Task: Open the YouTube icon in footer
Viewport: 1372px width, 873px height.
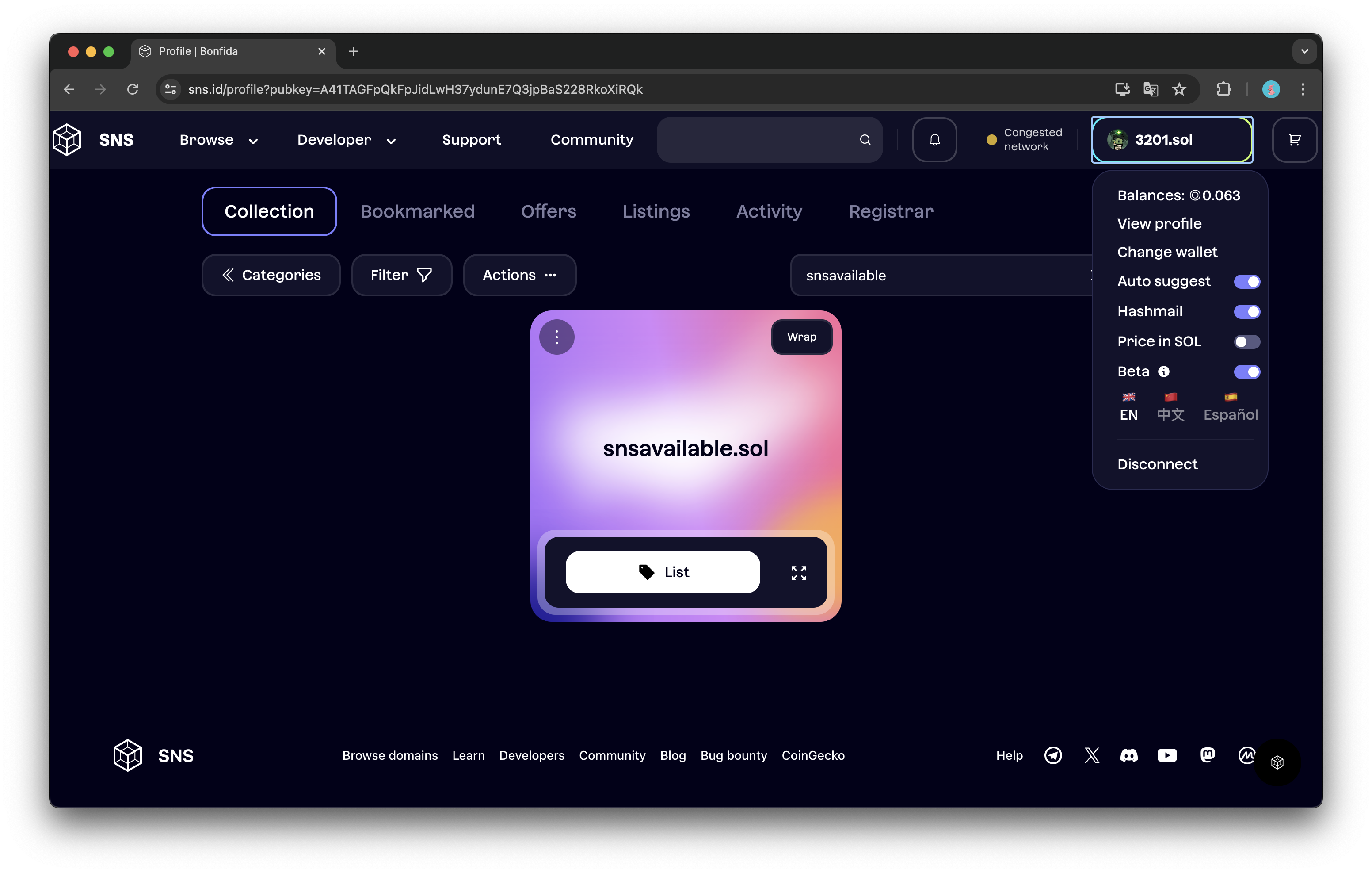Action: 1167,755
